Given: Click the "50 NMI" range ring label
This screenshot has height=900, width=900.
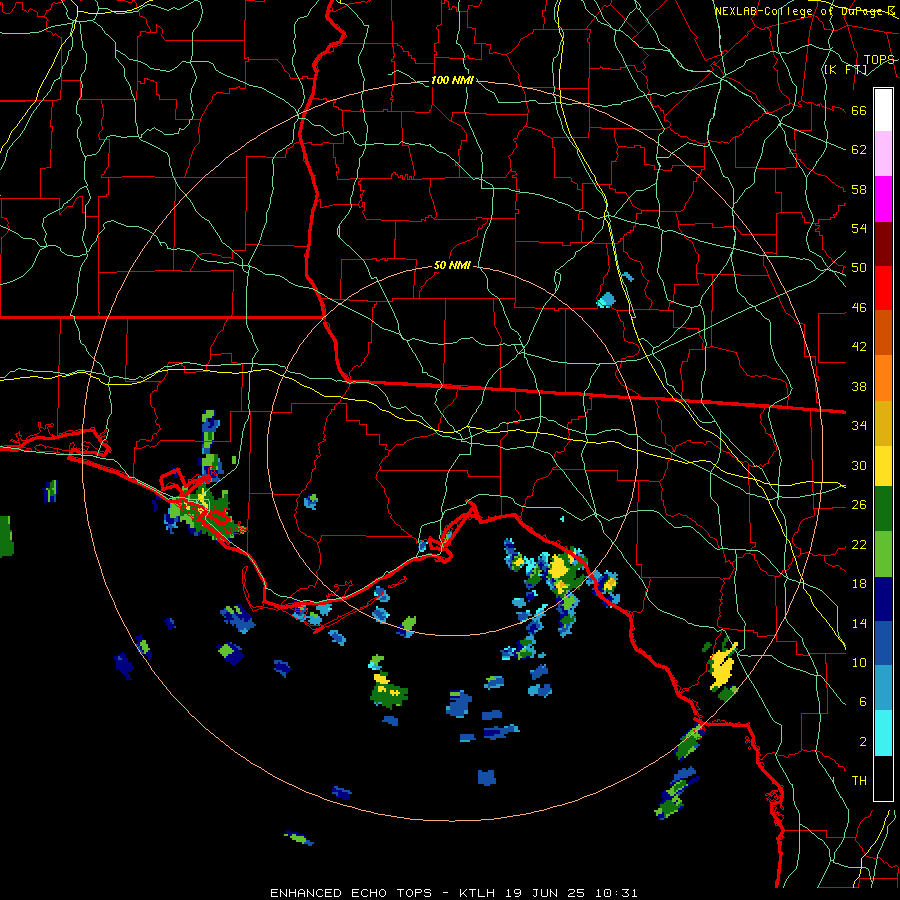Looking at the screenshot, I should 452,265.
